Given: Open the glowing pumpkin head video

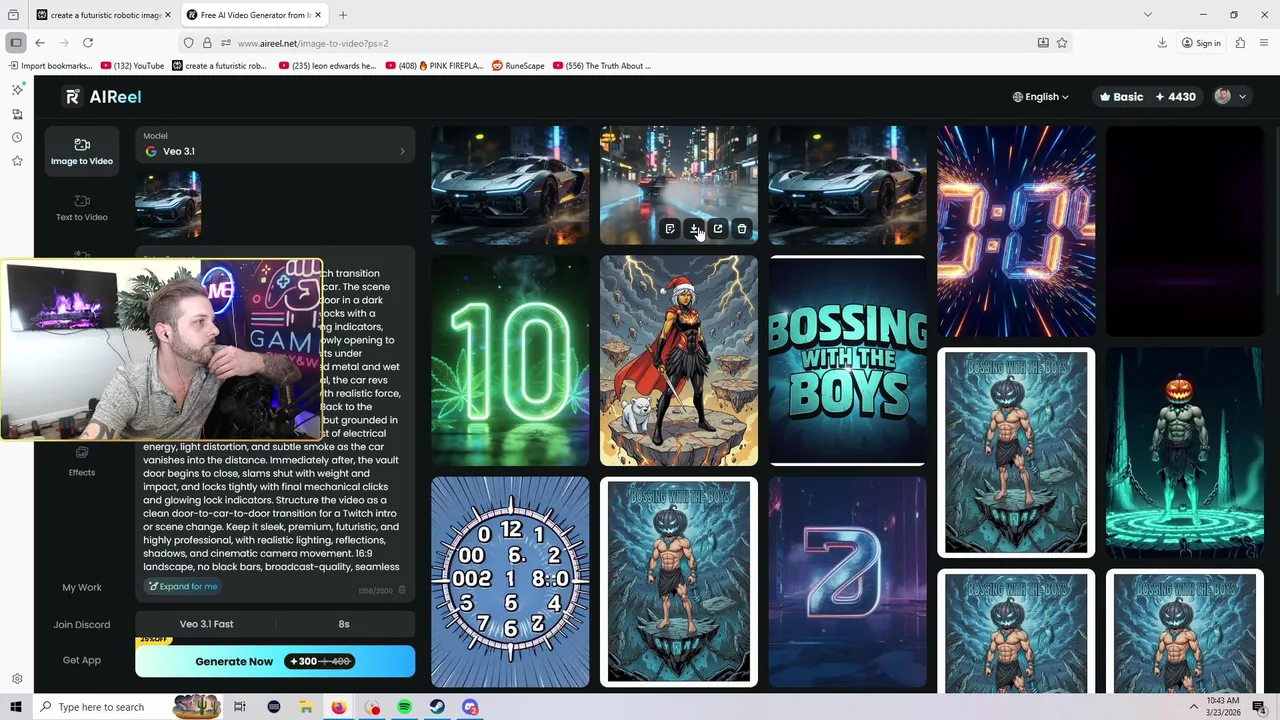Looking at the screenshot, I should (x=1185, y=452).
